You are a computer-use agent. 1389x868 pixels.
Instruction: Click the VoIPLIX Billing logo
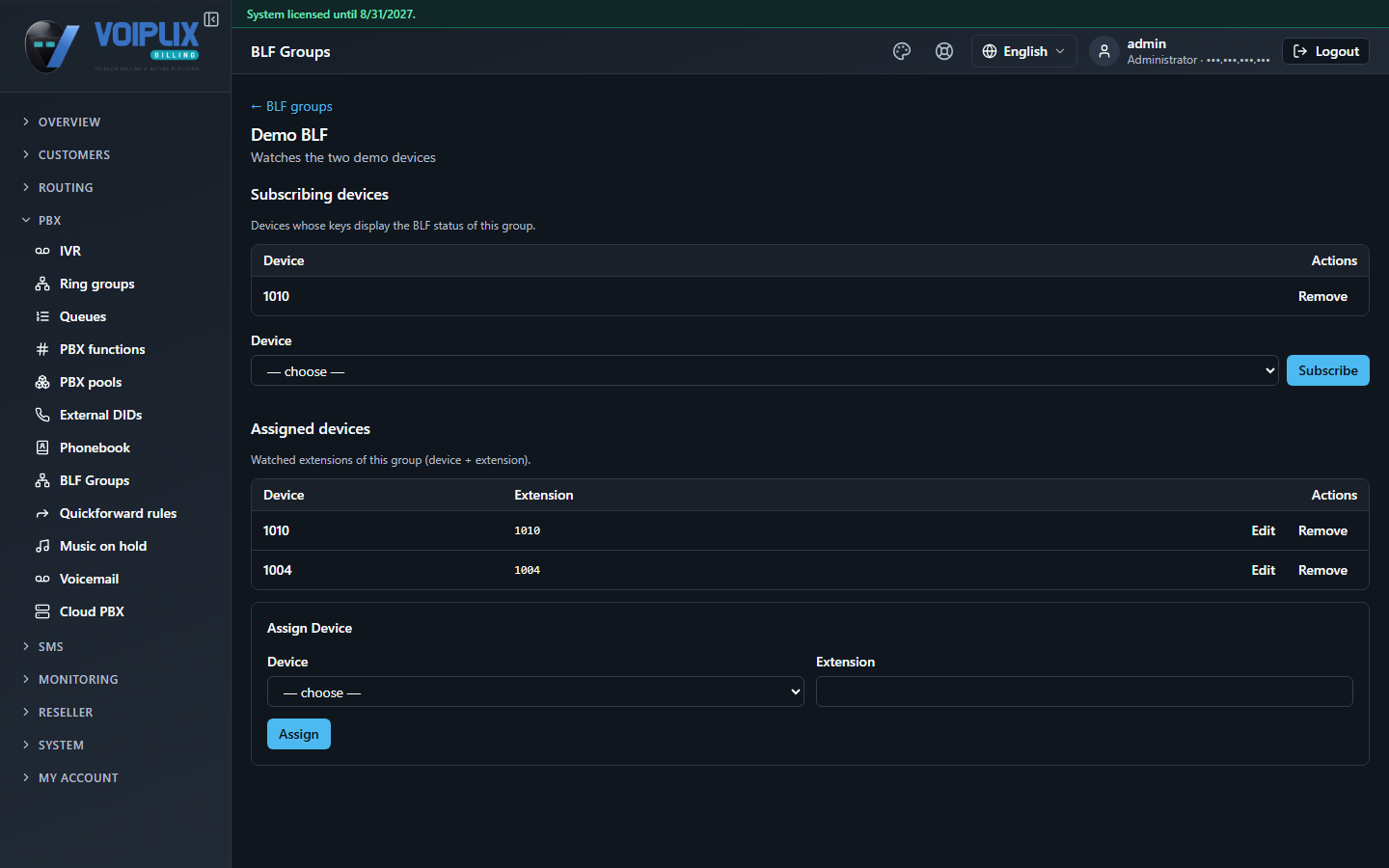click(x=112, y=45)
